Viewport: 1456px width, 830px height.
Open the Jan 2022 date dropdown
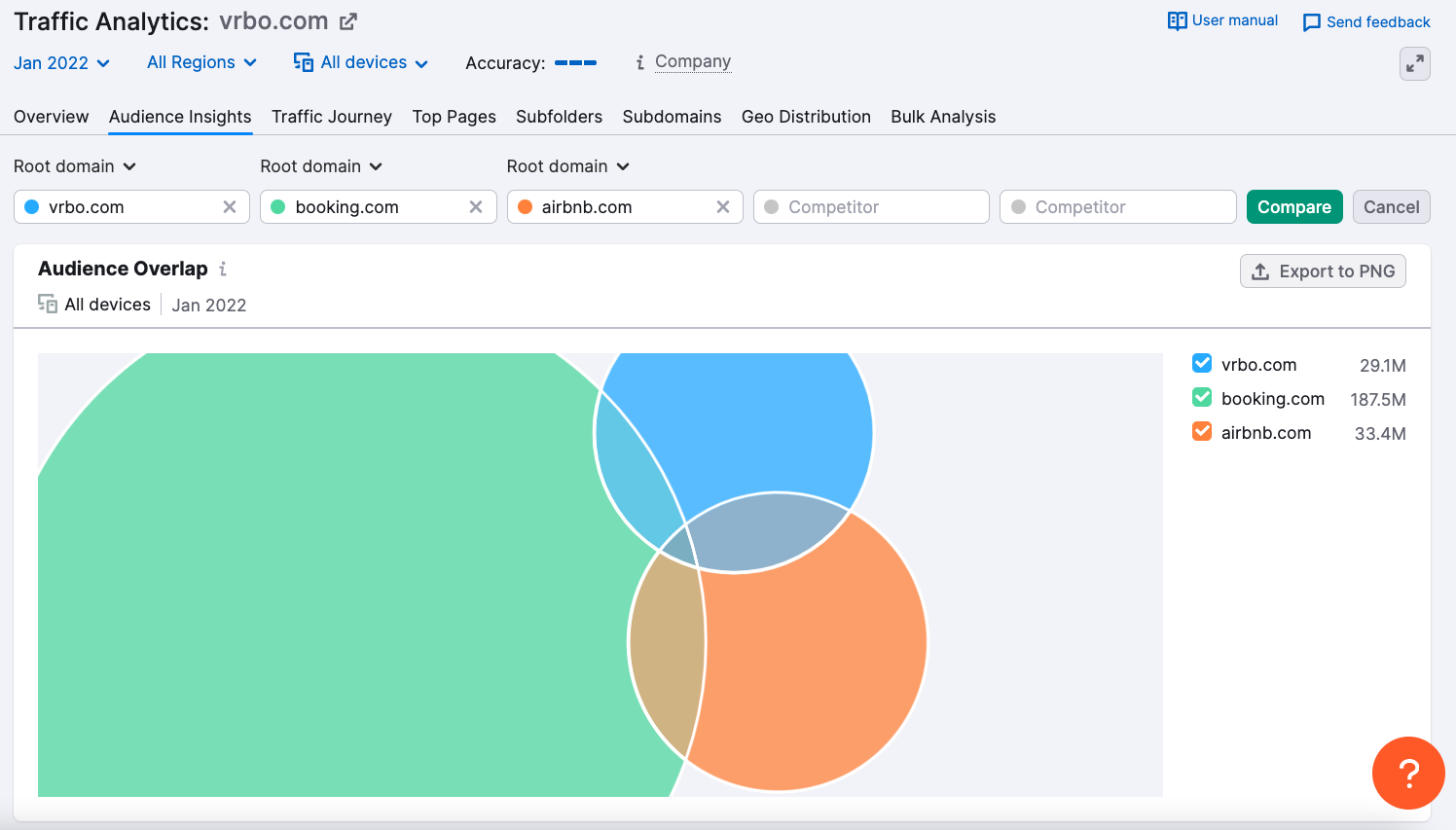[62, 63]
